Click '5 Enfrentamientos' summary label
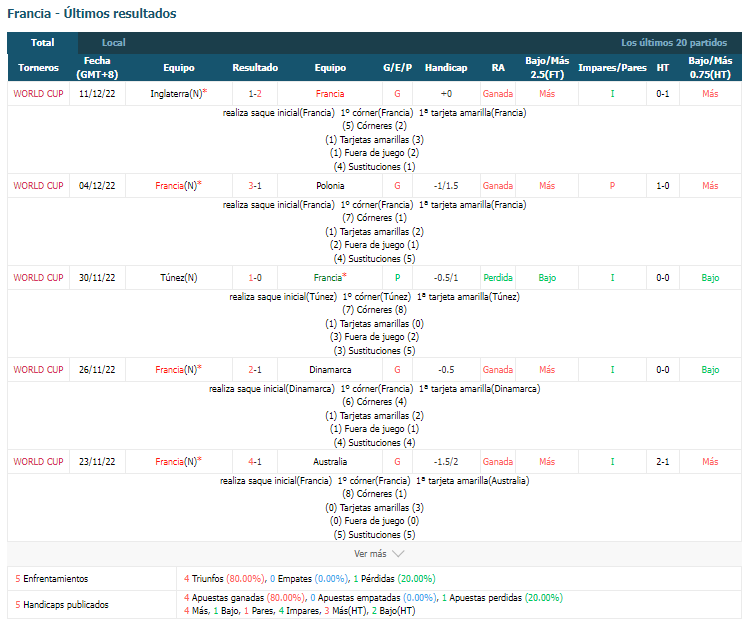This screenshot has height=627, width=753. (x=51, y=579)
